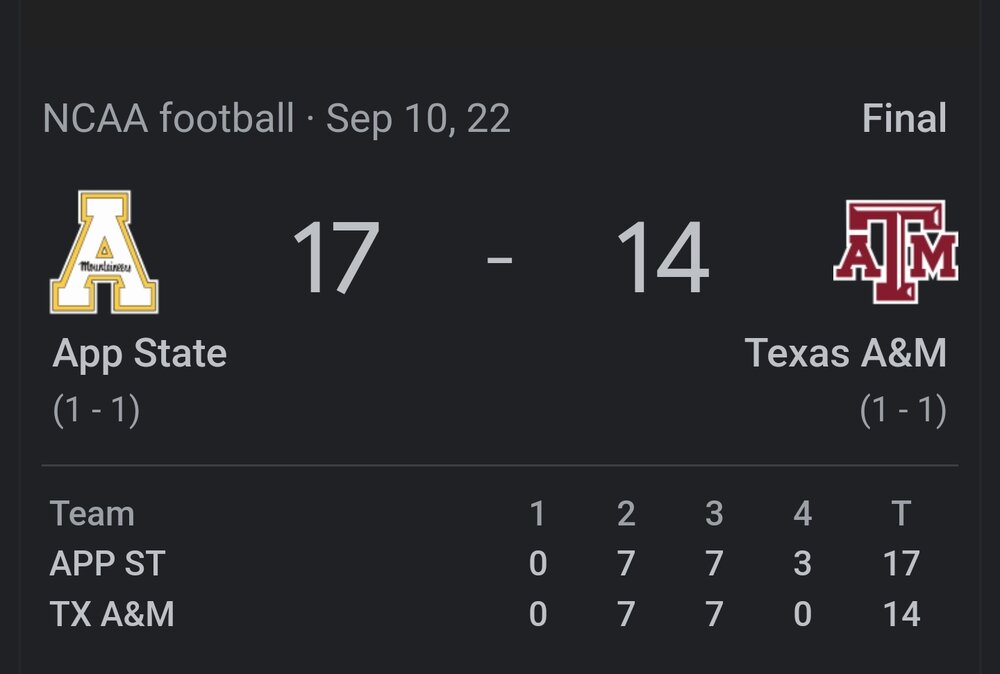Click Texas A&M's large score of 14
1000x674 pixels.
coord(662,257)
